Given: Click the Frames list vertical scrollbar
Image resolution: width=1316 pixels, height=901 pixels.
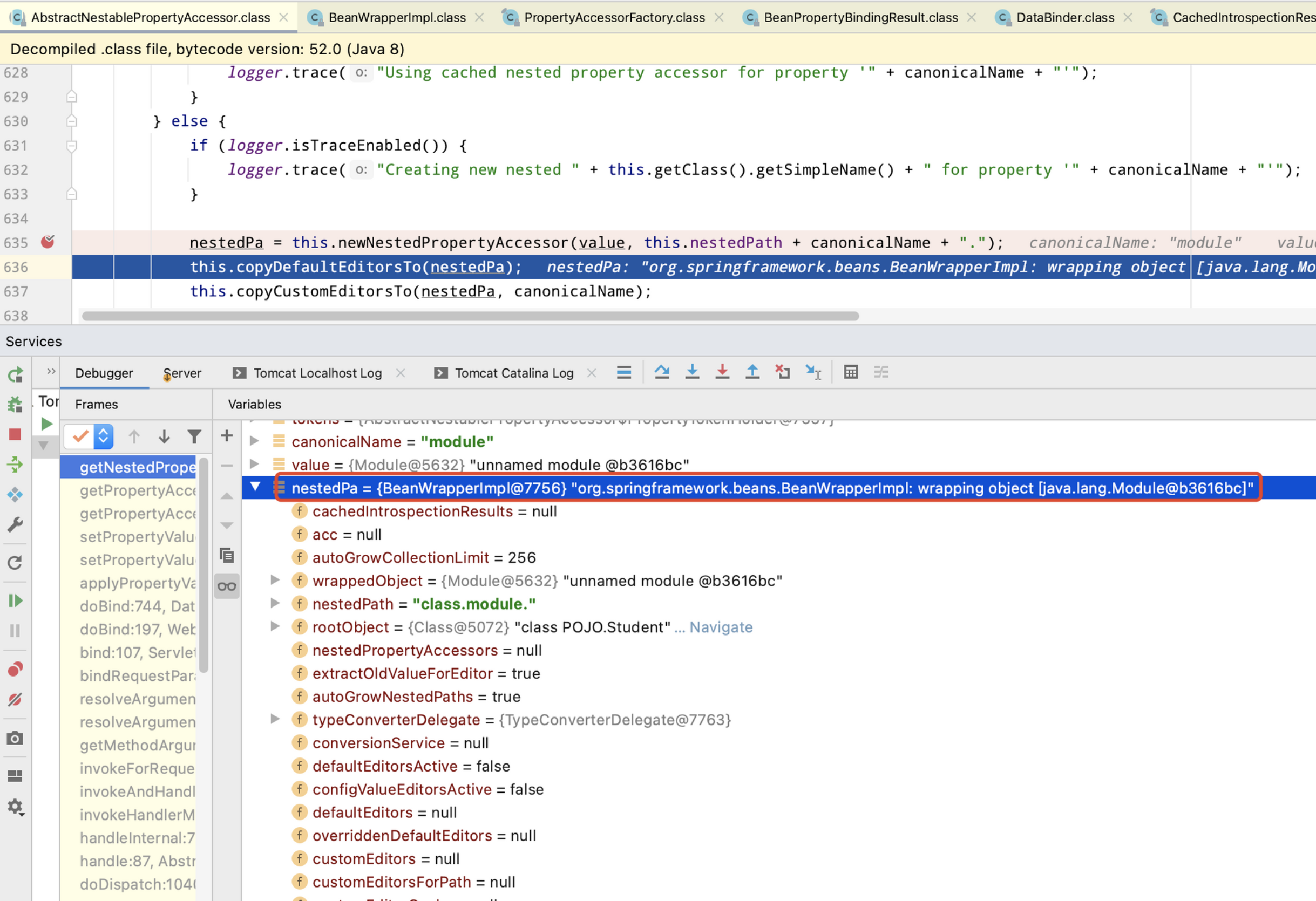Looking at the screenshot, I should pyautogui.click(x=204, y=566).
